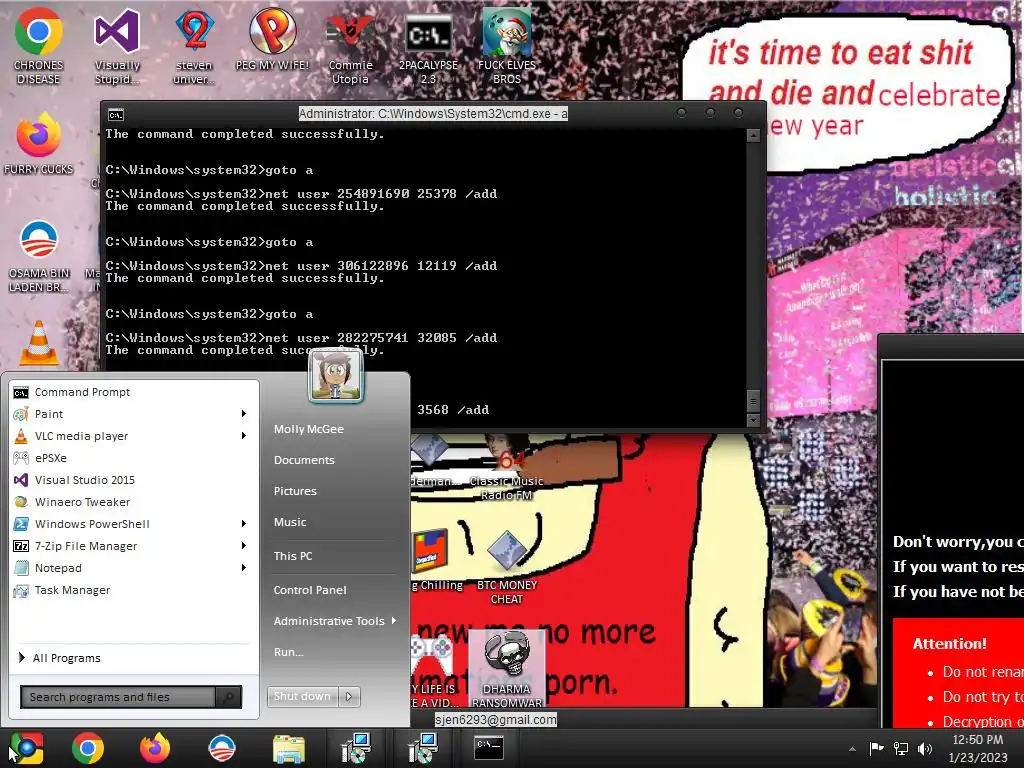Image resolution: width=1024 pixels, height=768 pixels.
Task: Click the first network setup taskbar icon
Action: (x=356, y=748)
